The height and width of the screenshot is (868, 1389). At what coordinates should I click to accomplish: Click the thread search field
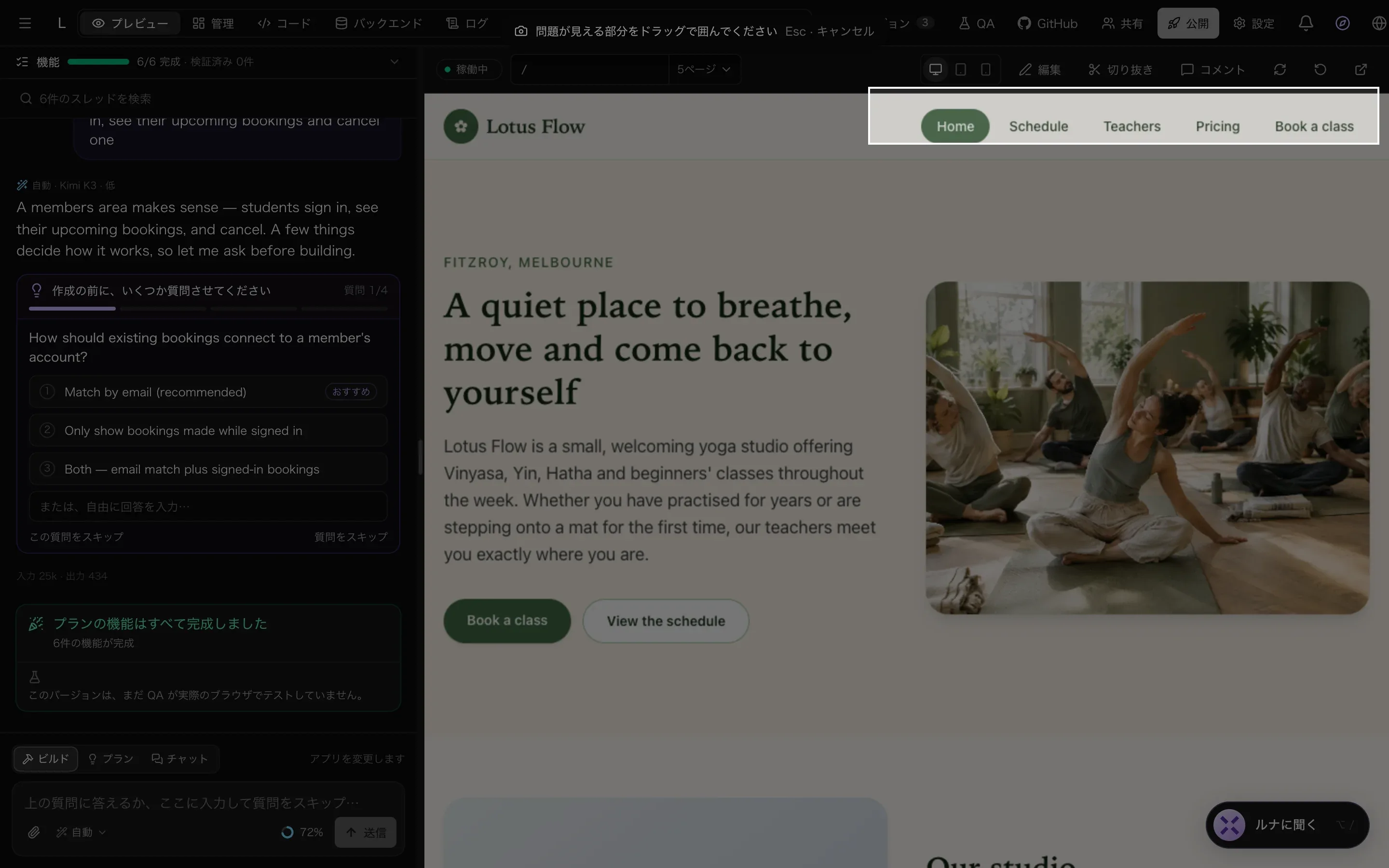point(208,99)
